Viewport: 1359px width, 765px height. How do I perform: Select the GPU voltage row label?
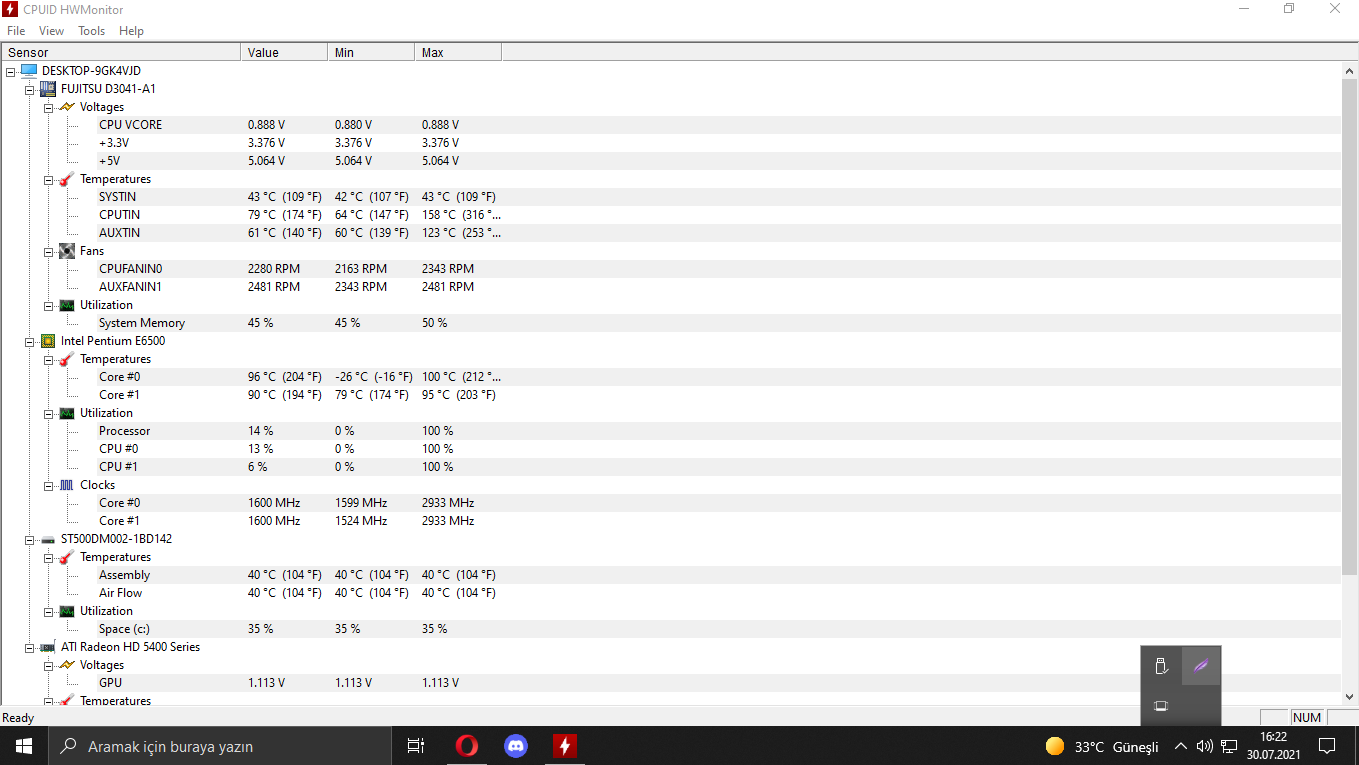[110, 683]
